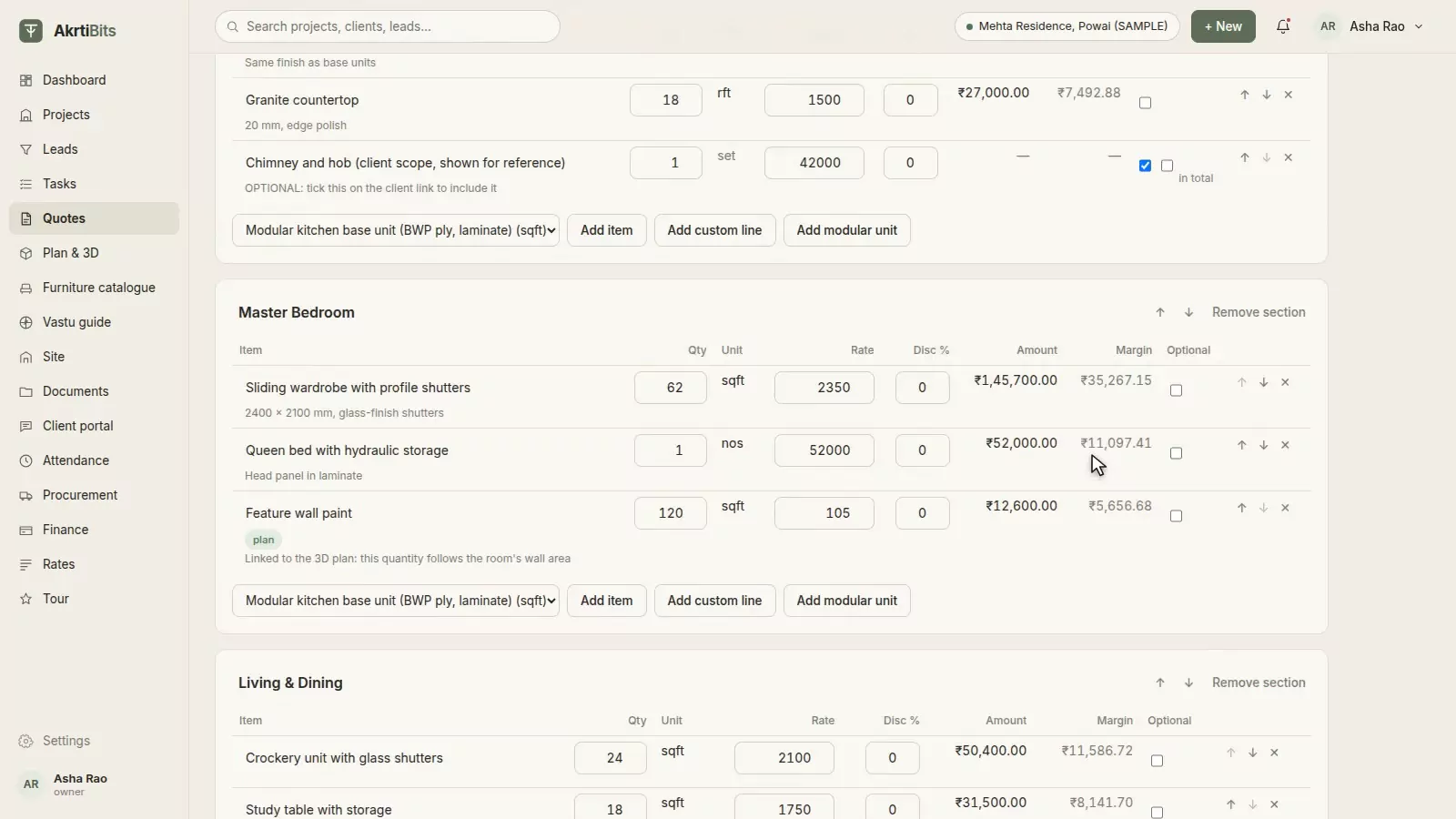Click the + New button
This screenshot has height=819, width=1456.
1223,26
